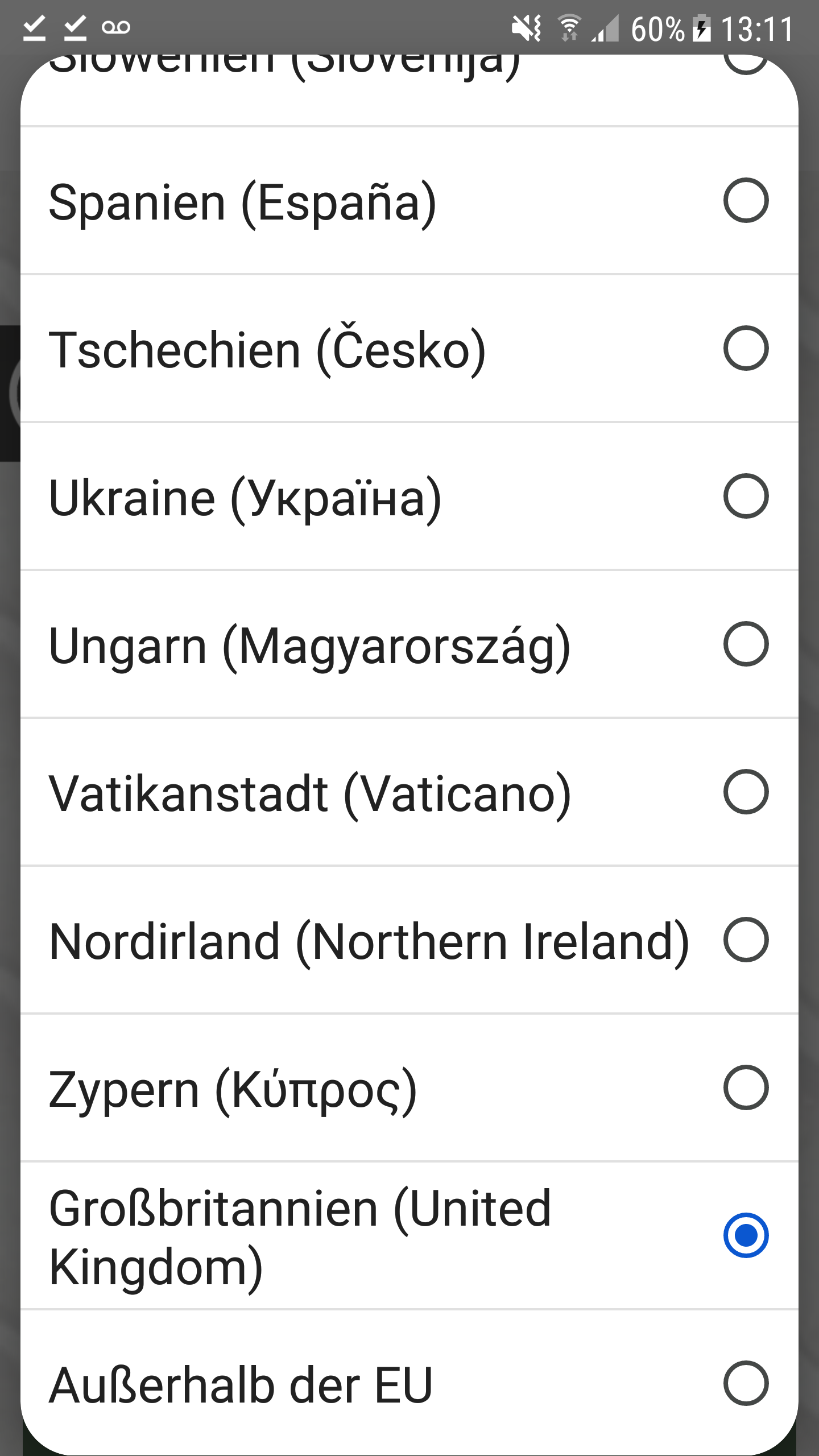This screenshot has height=1456, width=819.
Task: Select Ungarn (Magyarország)
Action: pos(746,643)
